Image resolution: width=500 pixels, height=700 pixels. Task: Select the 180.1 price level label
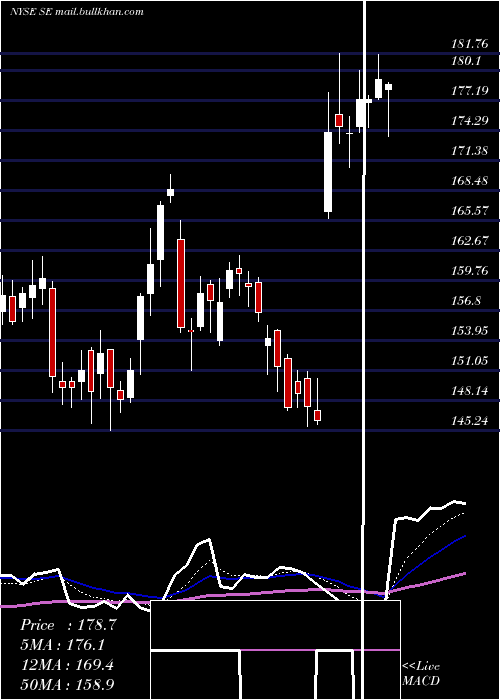point(466,60)
